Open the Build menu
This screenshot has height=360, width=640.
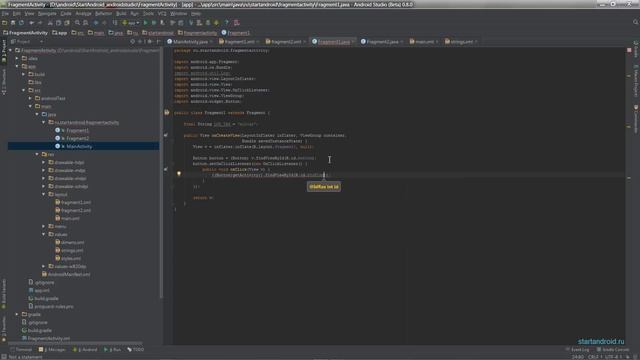tap(121, 13)
